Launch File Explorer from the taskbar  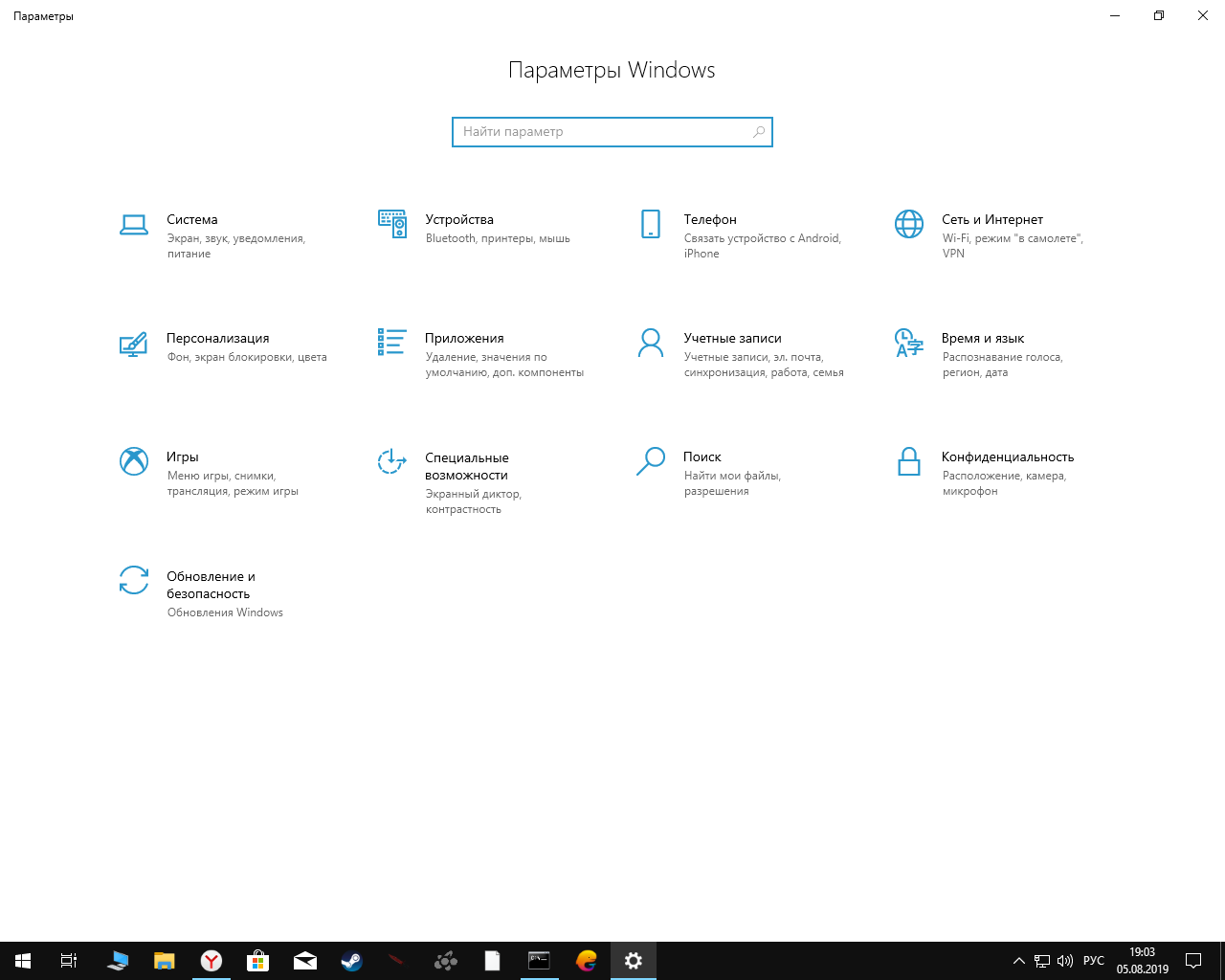(x=165, y=961)
